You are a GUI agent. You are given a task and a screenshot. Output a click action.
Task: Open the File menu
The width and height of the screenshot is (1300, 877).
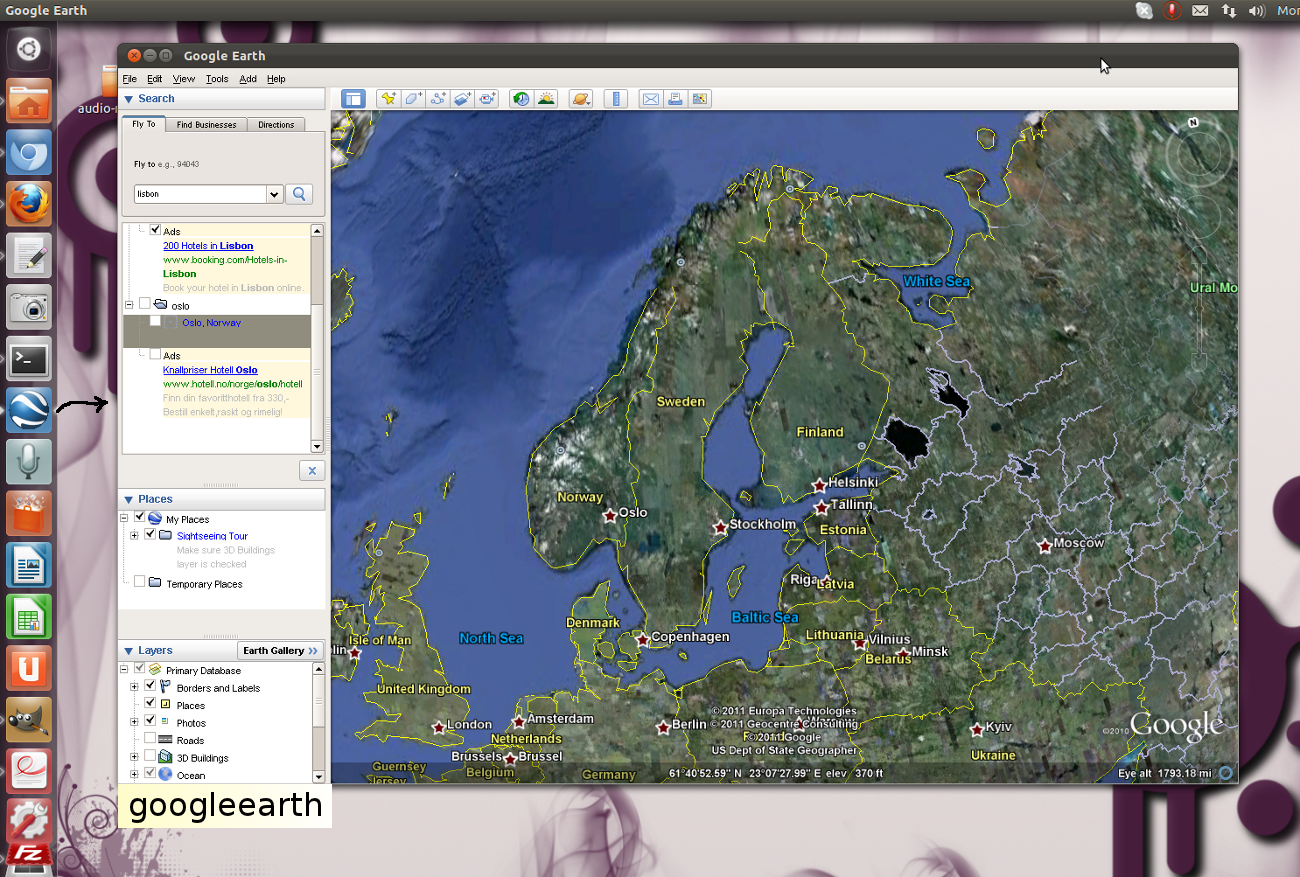[130, 79]
